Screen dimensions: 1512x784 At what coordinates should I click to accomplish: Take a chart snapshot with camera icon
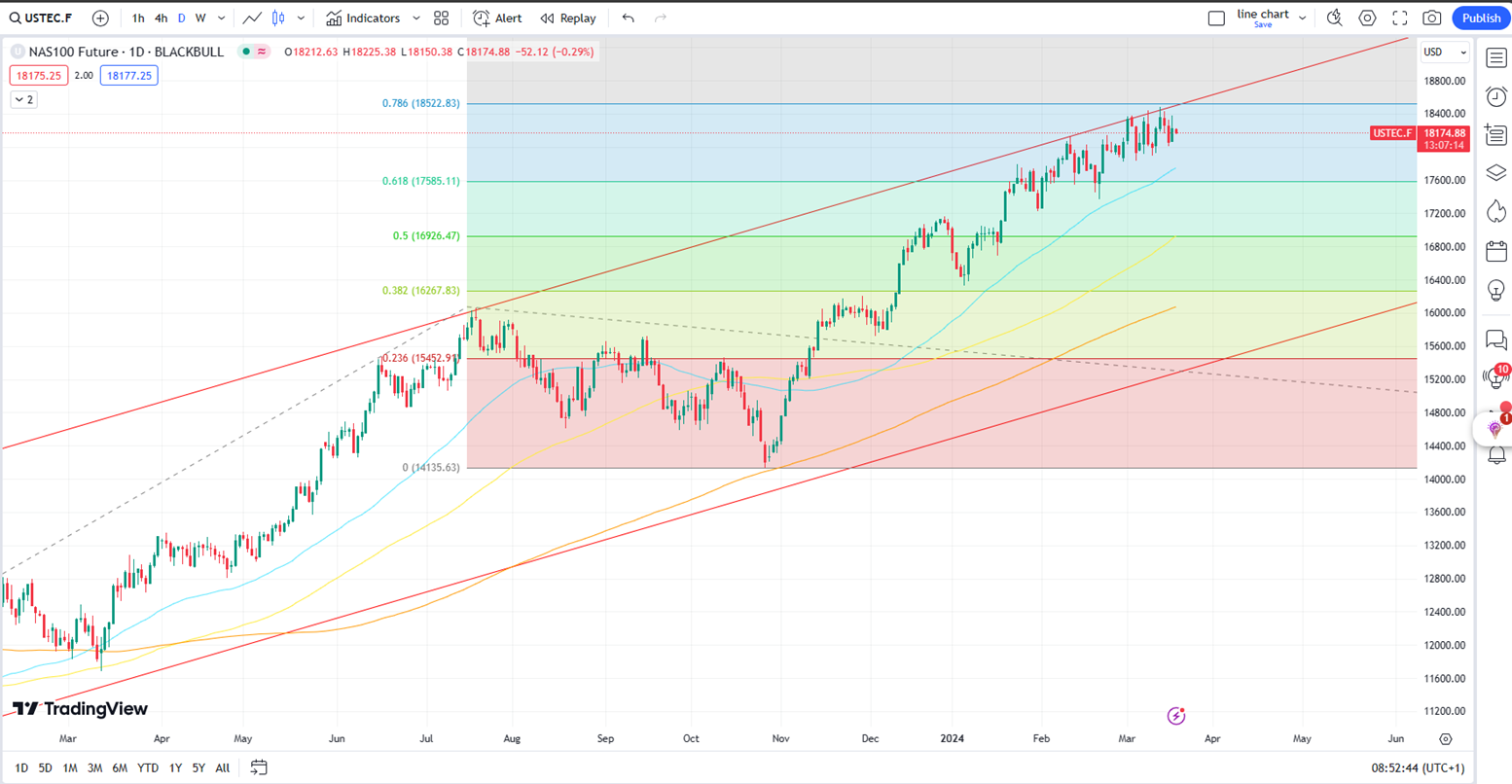[x=1432, y=18]
